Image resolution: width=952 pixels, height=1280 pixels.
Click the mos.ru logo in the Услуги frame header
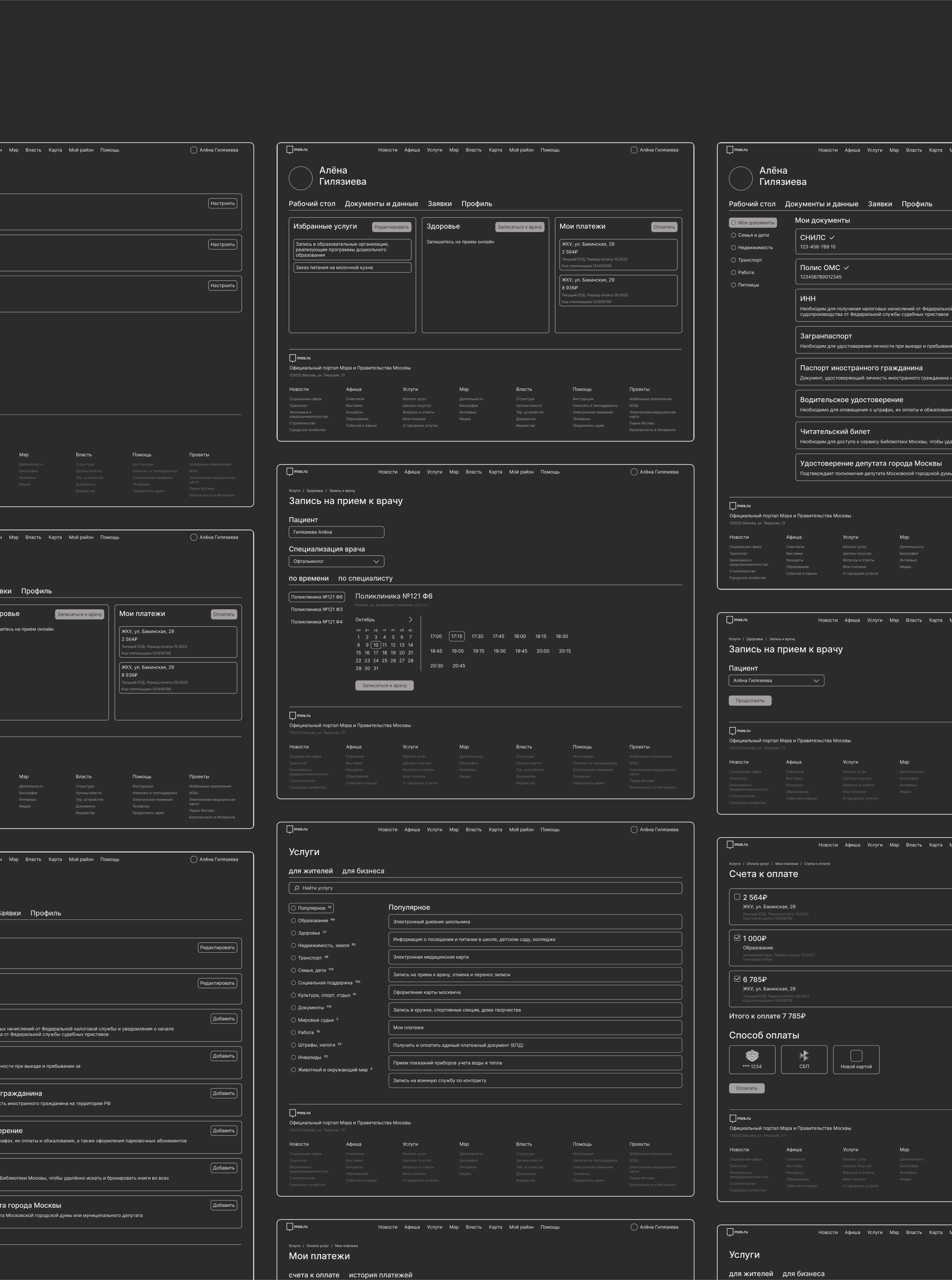(297, 829)
